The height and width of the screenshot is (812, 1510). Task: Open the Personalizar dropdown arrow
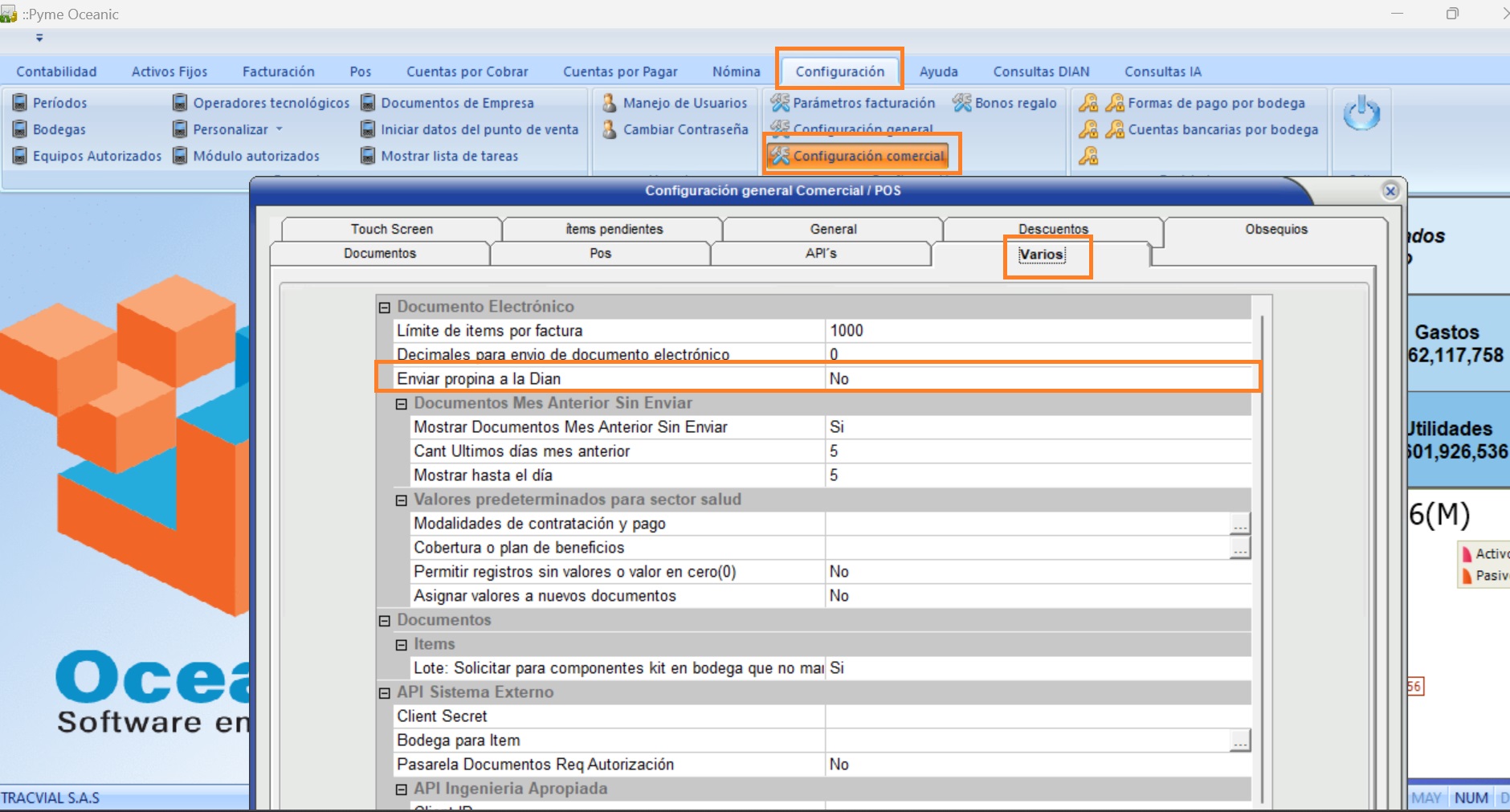[x=280, y=129]
